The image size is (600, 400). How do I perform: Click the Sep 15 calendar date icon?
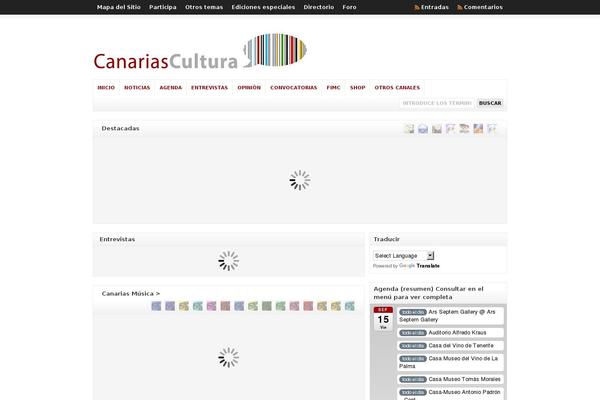(383, 319)
